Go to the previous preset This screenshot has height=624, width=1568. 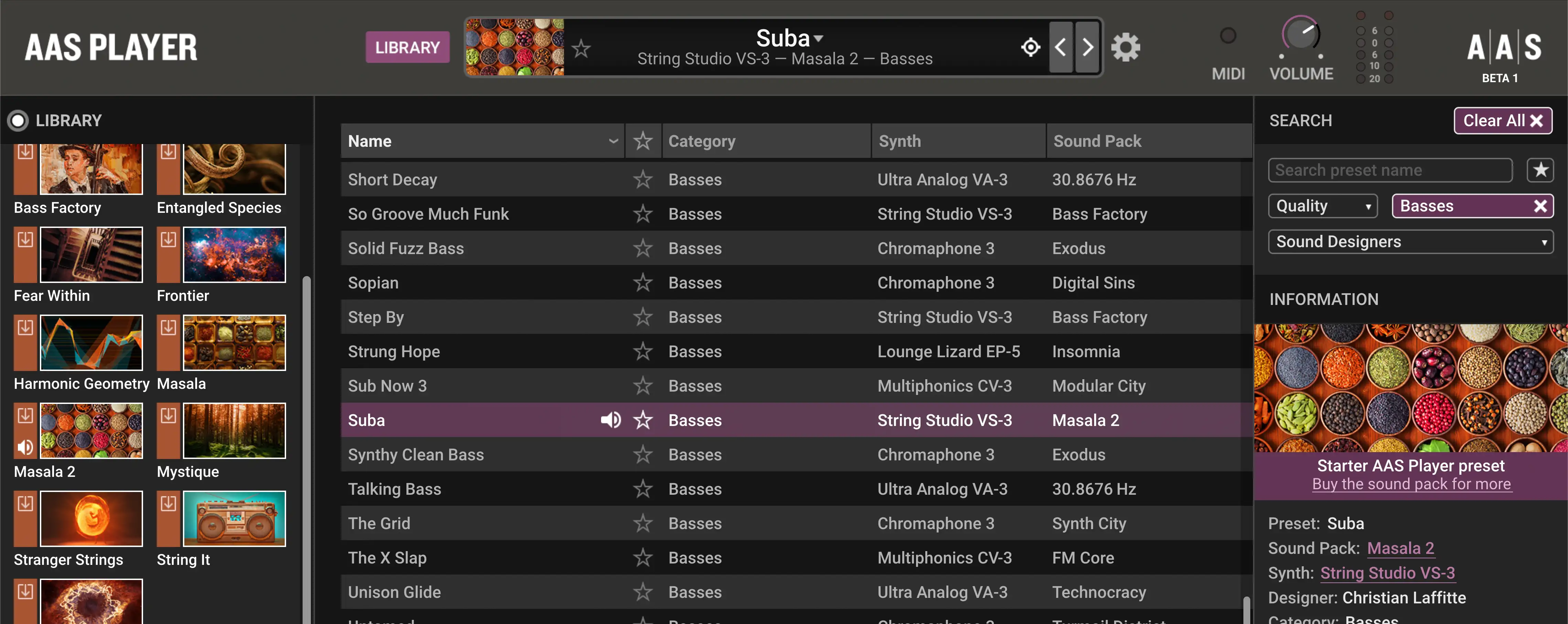1060,47
